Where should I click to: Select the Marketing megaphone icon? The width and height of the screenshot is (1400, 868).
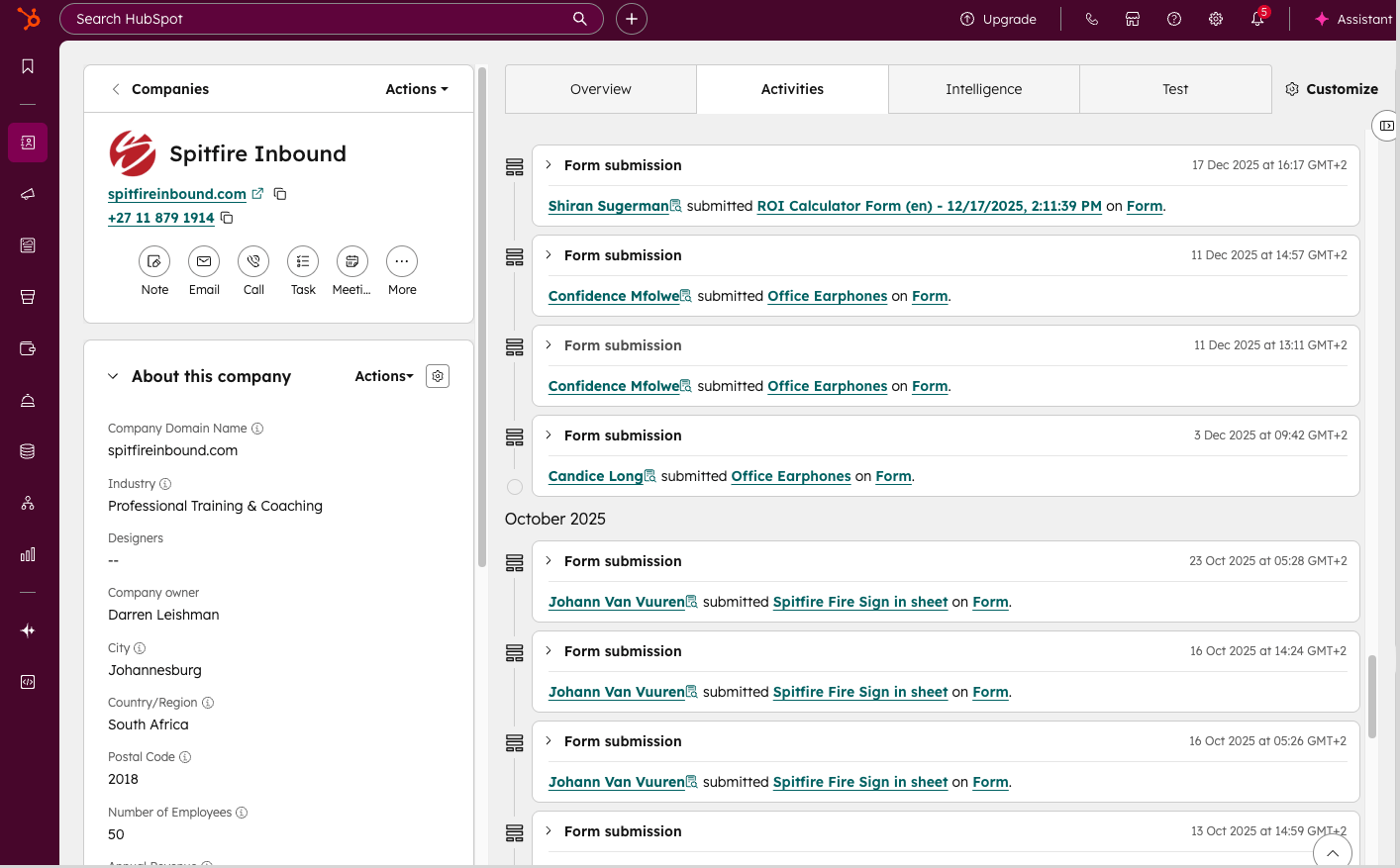click(27, 194)
